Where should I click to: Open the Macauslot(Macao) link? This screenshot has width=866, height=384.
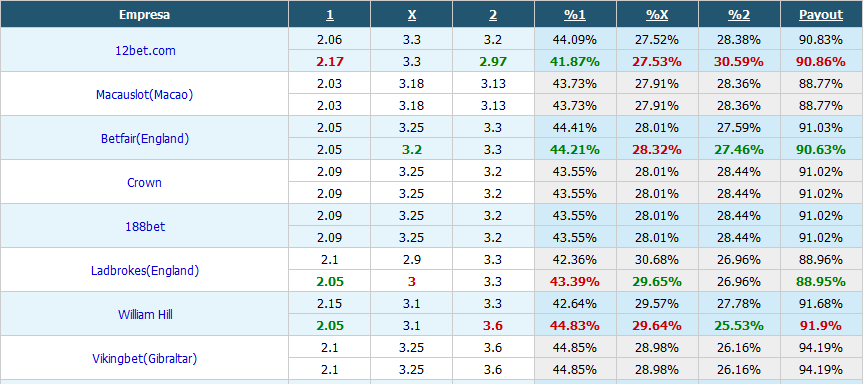[x=145, y=94]
